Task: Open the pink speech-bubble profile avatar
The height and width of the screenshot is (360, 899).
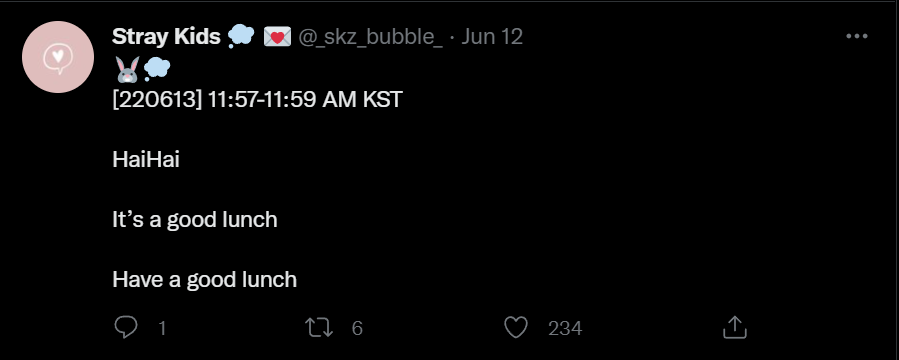Action: pos(58,57)
